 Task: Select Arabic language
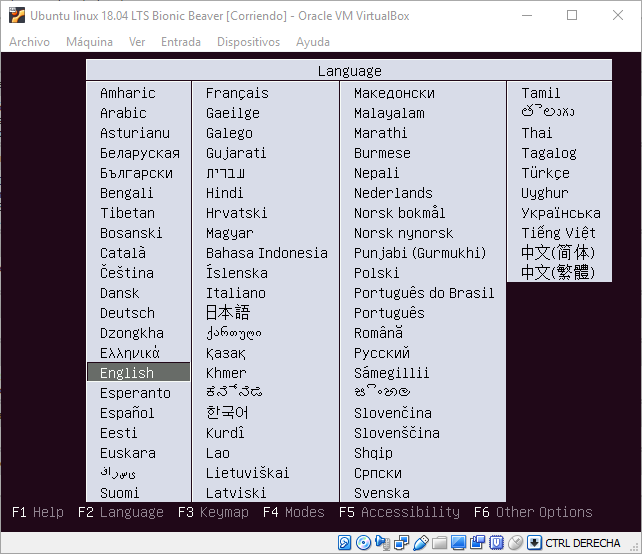tap(123, 113)
